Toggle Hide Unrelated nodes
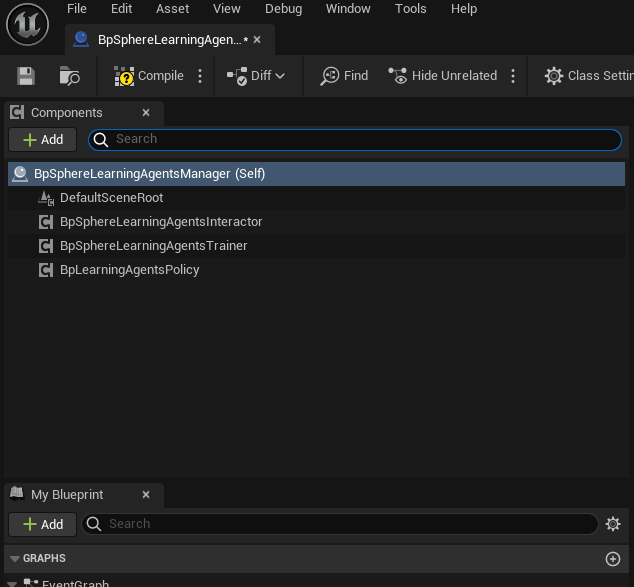The width and height of the screenshot is (634, 587). pos(443,76)
